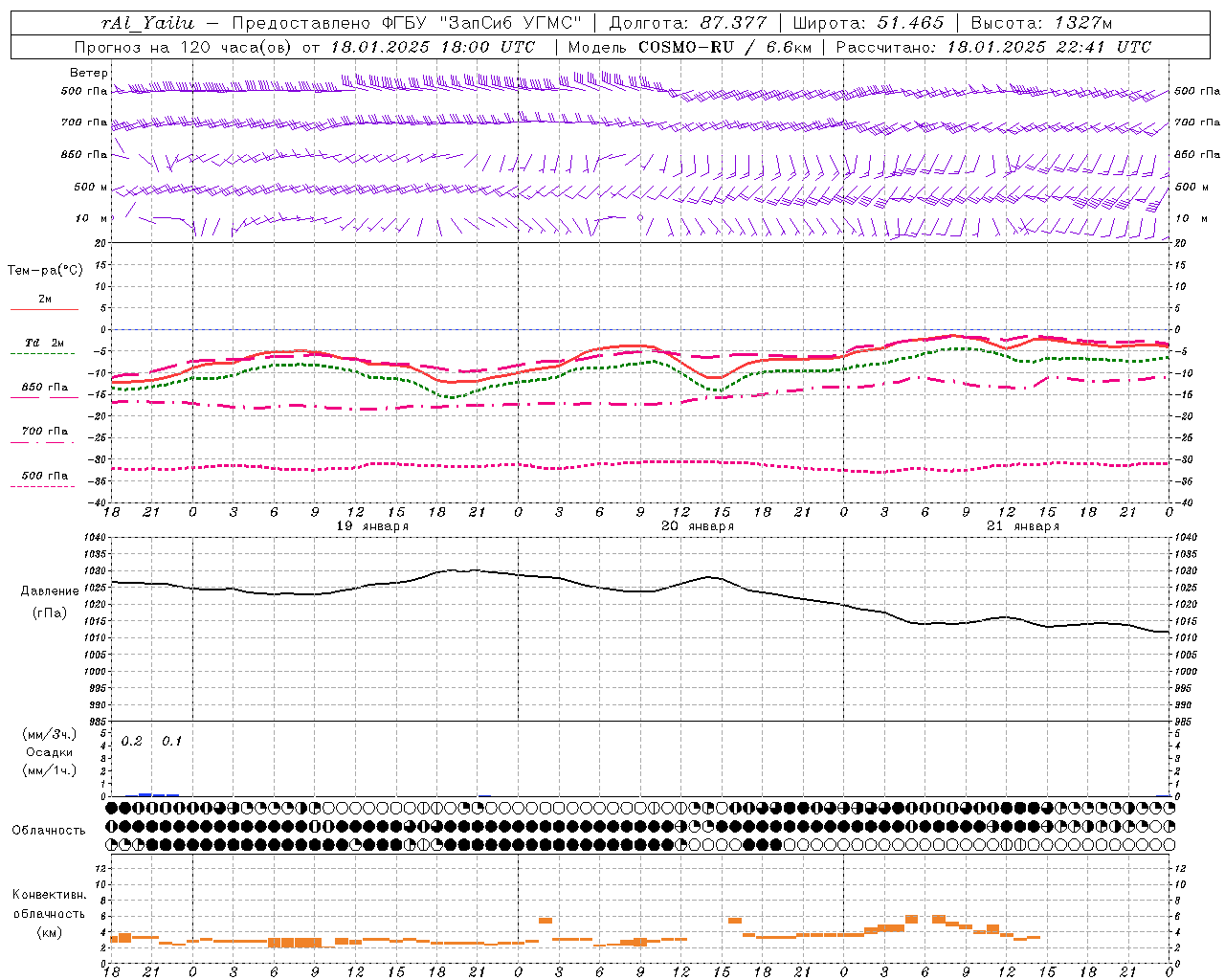Click the 'Модель COSMO-RU / 6.6км' label

click(x=689, y=47)
